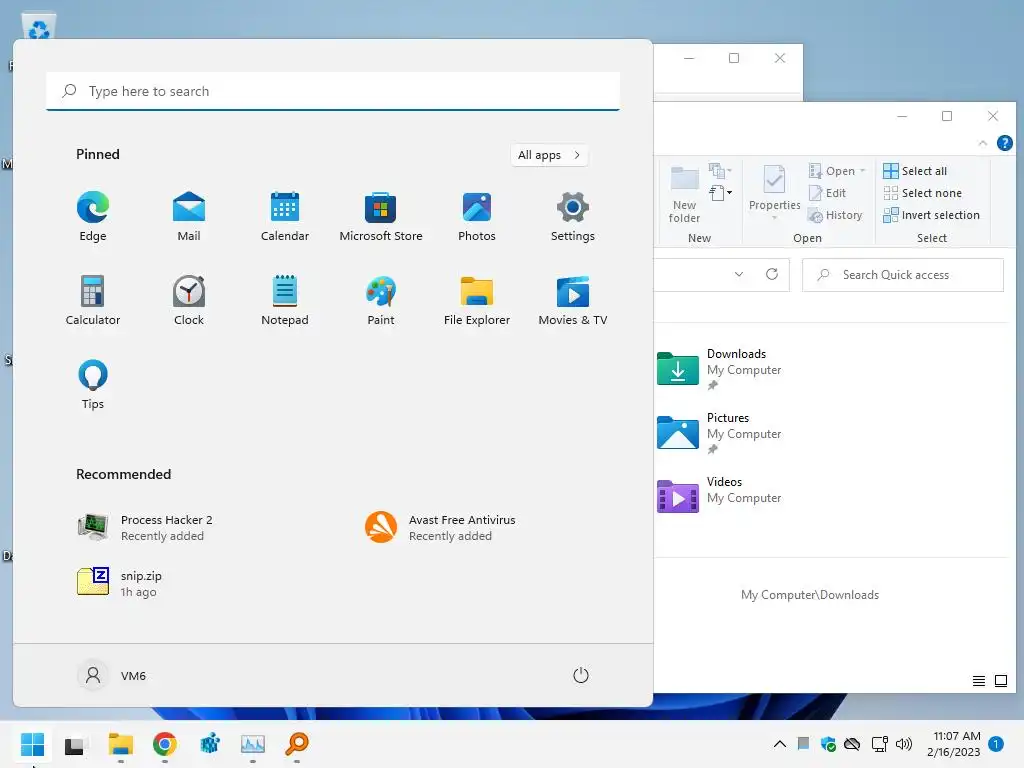Open the volume control in system tray

tap(904, 744)
